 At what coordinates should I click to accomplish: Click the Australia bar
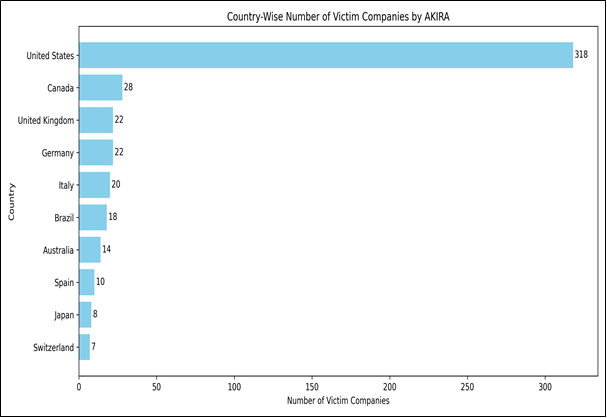point(90,250)
